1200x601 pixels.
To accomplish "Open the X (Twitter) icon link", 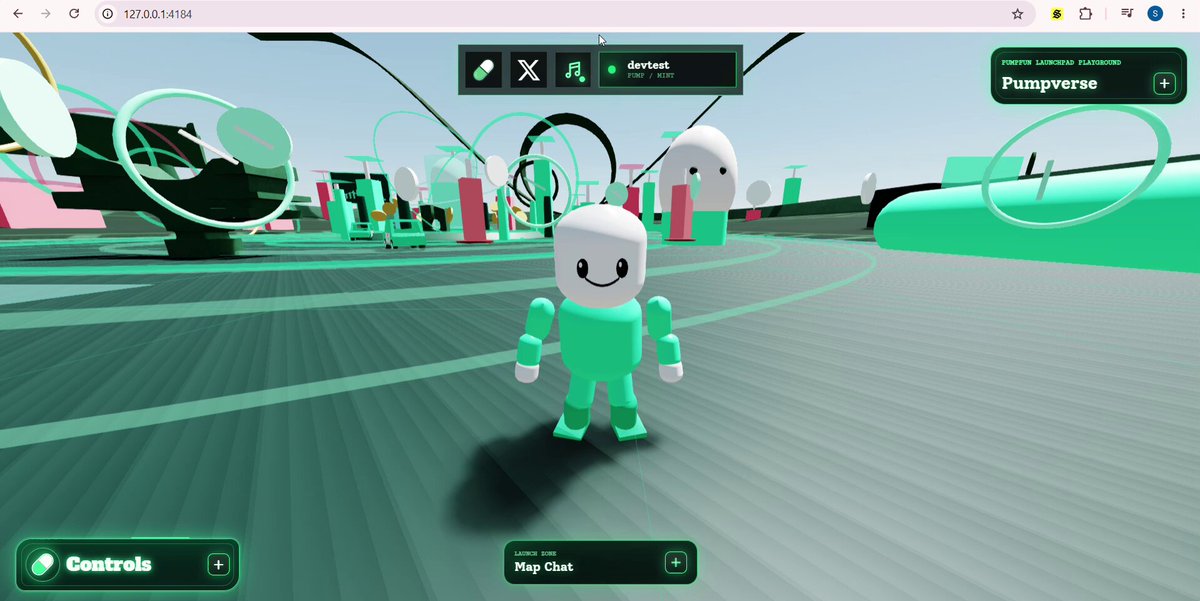I will point(528,70).
